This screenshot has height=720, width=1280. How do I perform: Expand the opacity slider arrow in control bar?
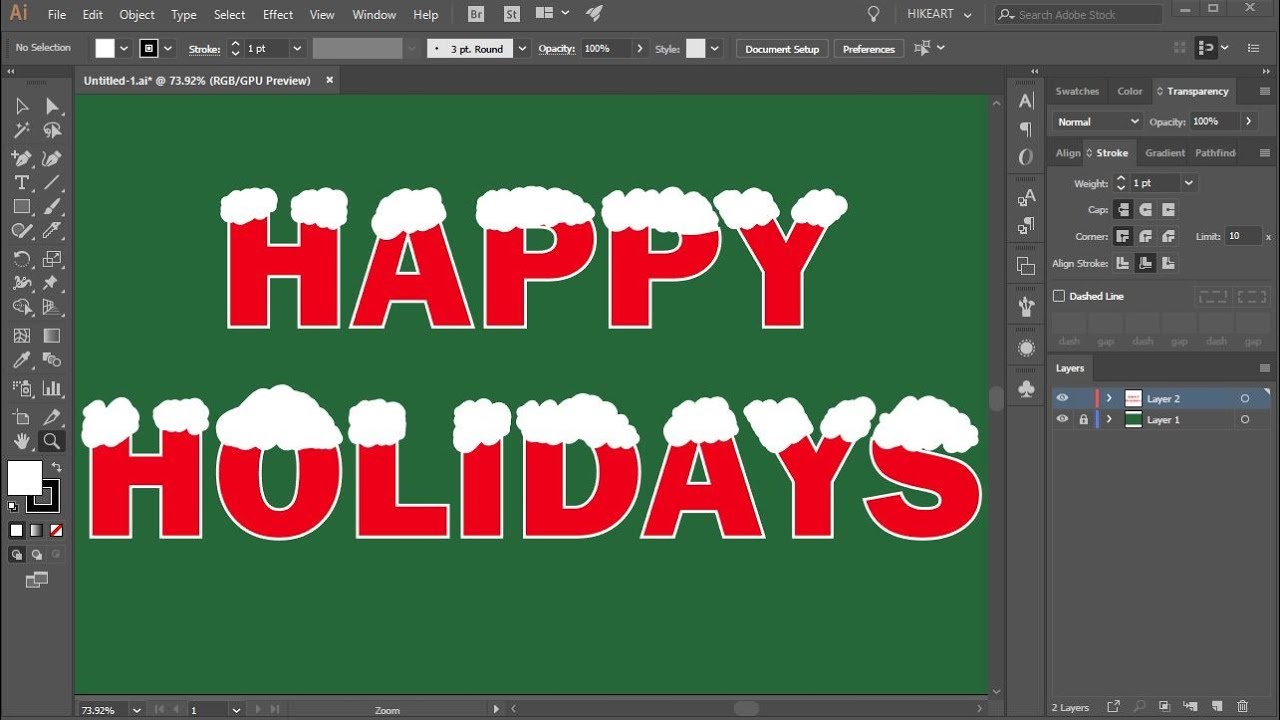coord(640,48)
